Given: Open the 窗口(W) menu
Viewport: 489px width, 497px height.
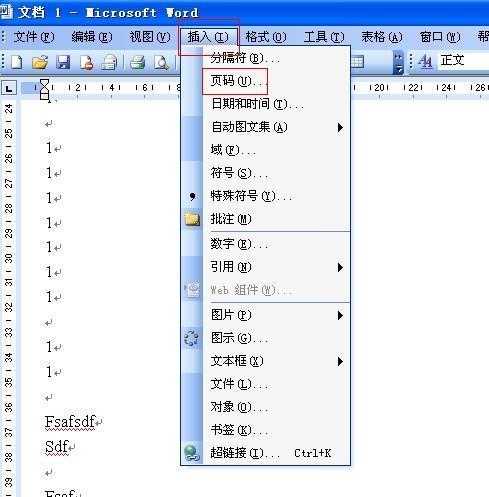Looking at the screenshot, I should point(440,37).
